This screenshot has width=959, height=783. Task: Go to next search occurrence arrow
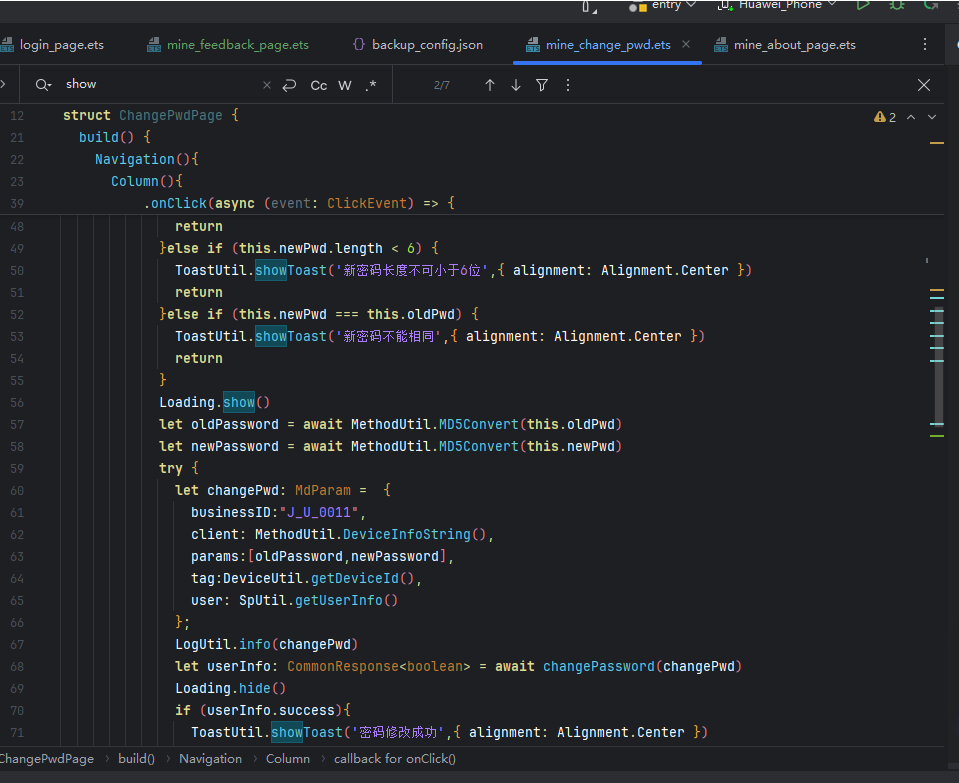[x=516, y=85]
